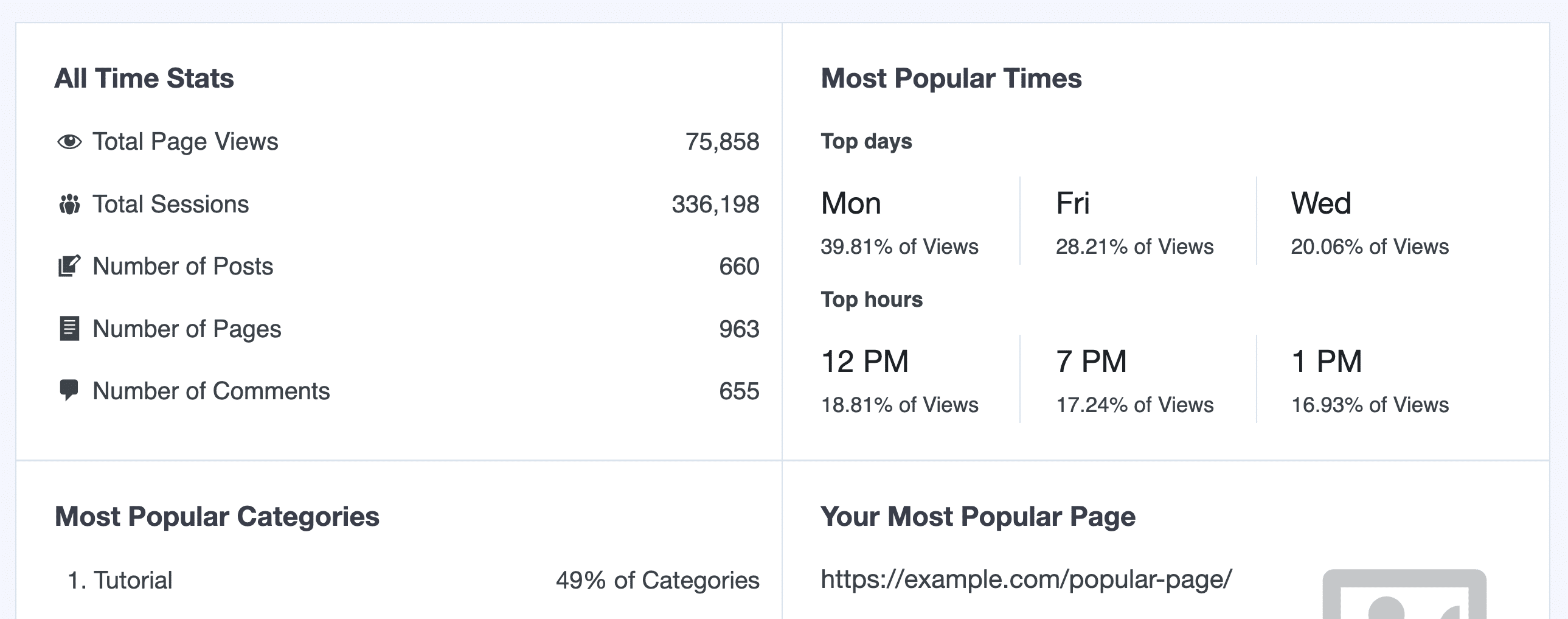Click the Mon top day stat
Viewport: 1568px width, 619px height.
[x=850, y=203]
